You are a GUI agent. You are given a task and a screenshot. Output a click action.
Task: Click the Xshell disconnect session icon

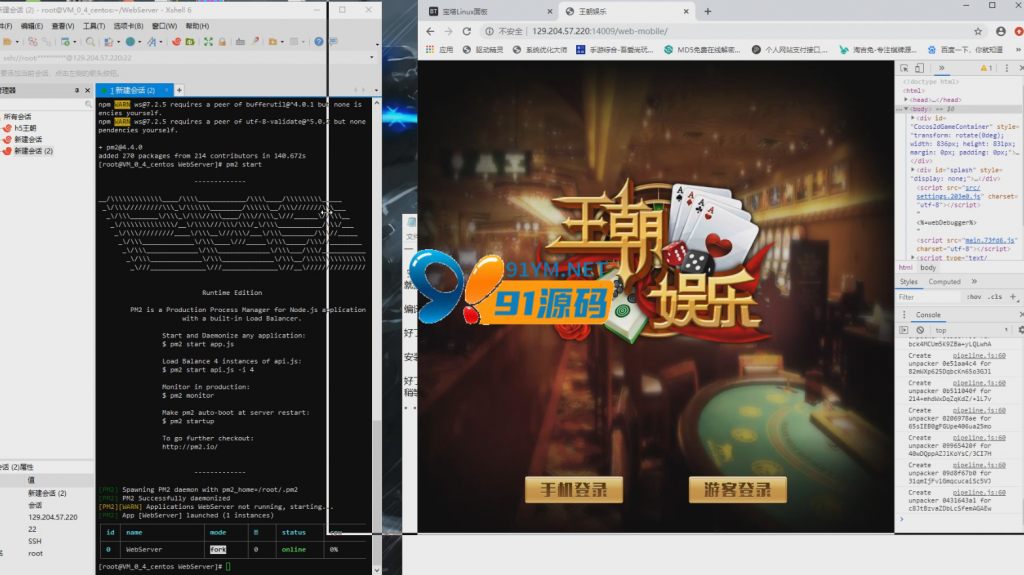(33, 42)
